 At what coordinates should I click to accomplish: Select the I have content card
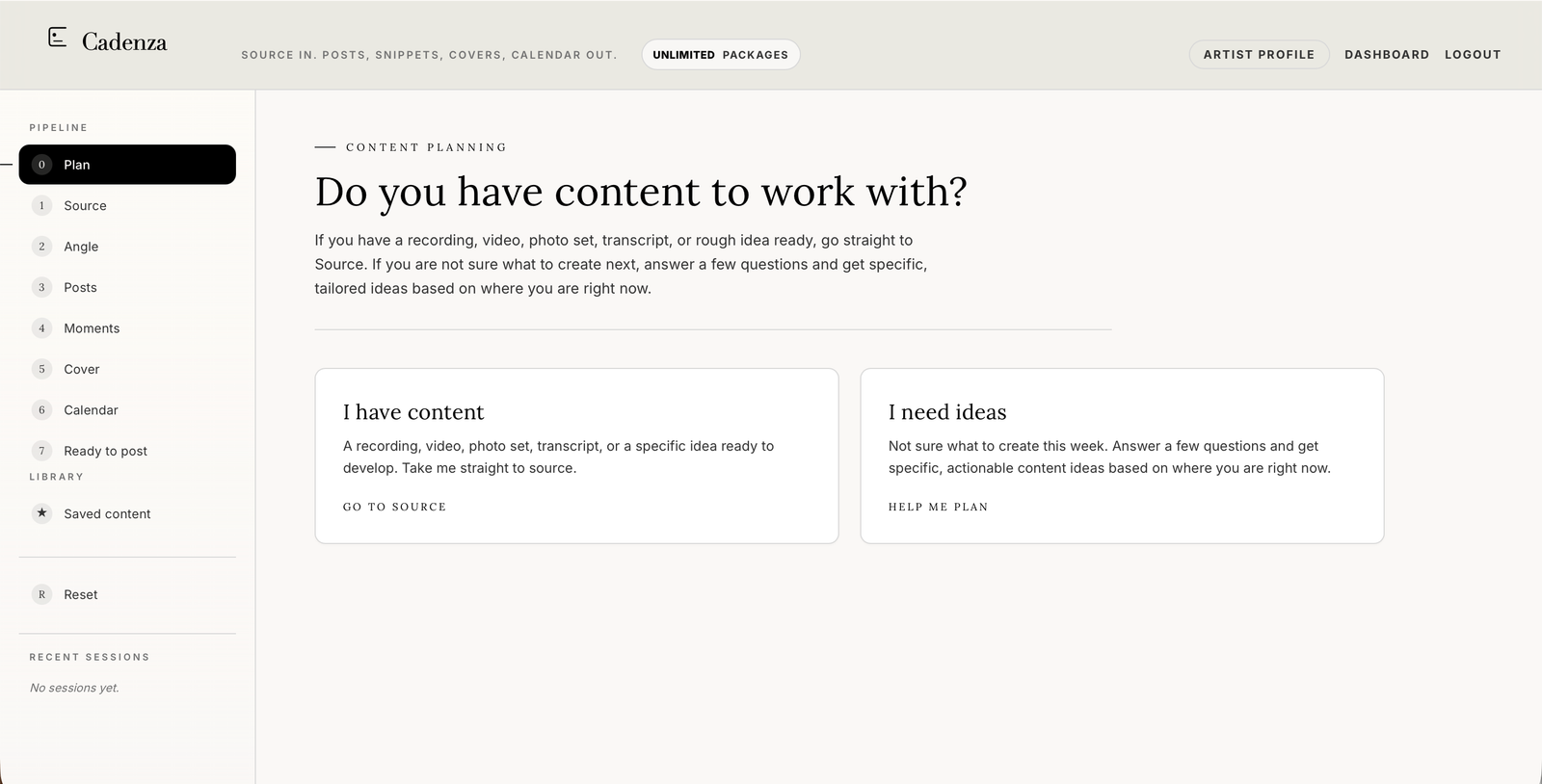pyautogui.click(x=576, y=456)
